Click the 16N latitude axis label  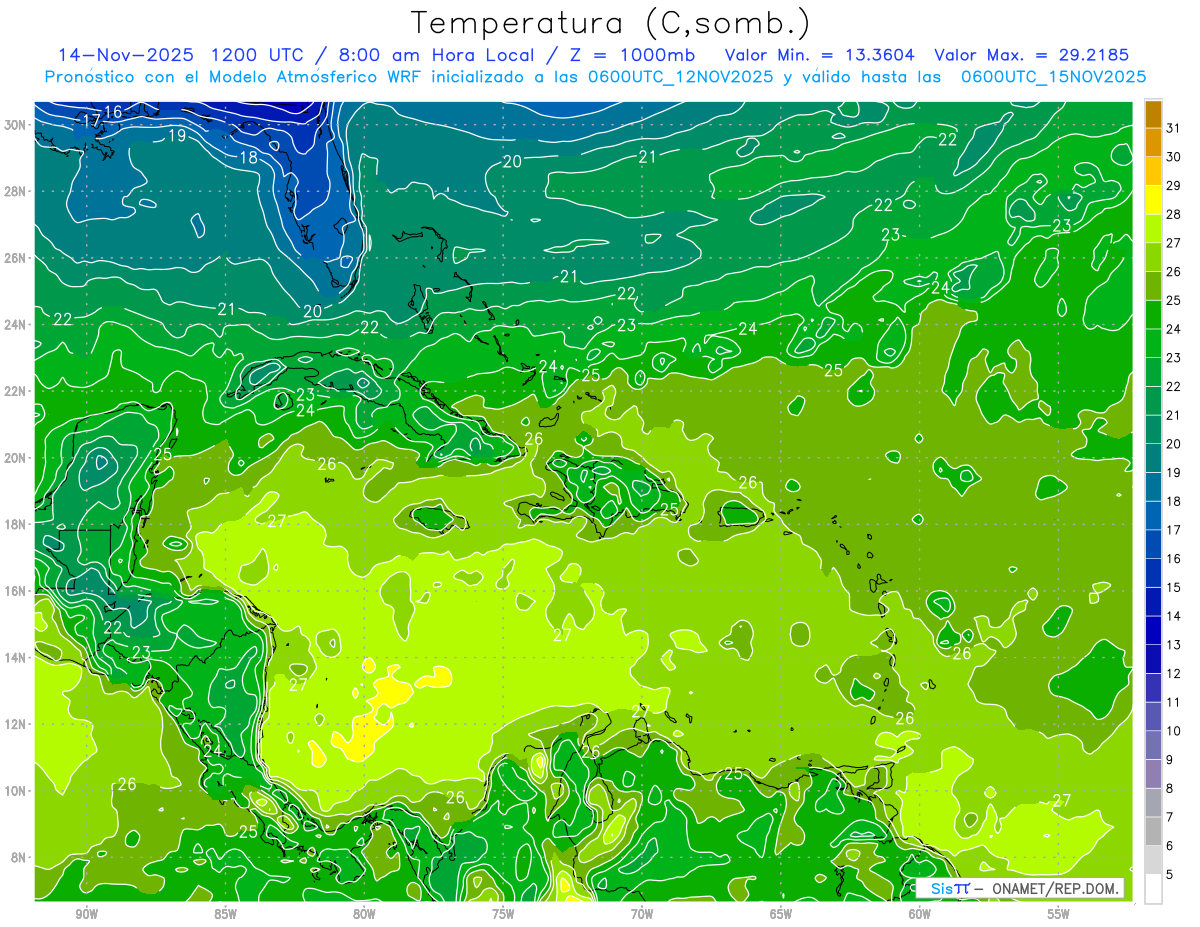(16, 591)
